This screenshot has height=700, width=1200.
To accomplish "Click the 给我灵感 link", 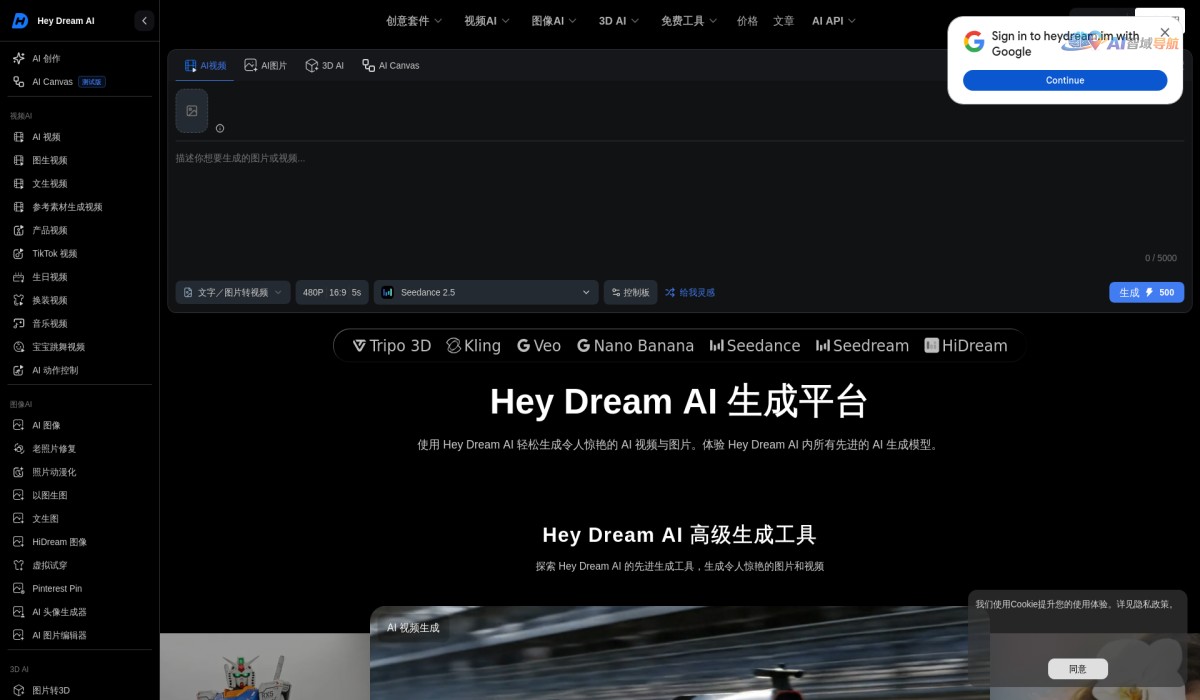I will coord(690,293).
